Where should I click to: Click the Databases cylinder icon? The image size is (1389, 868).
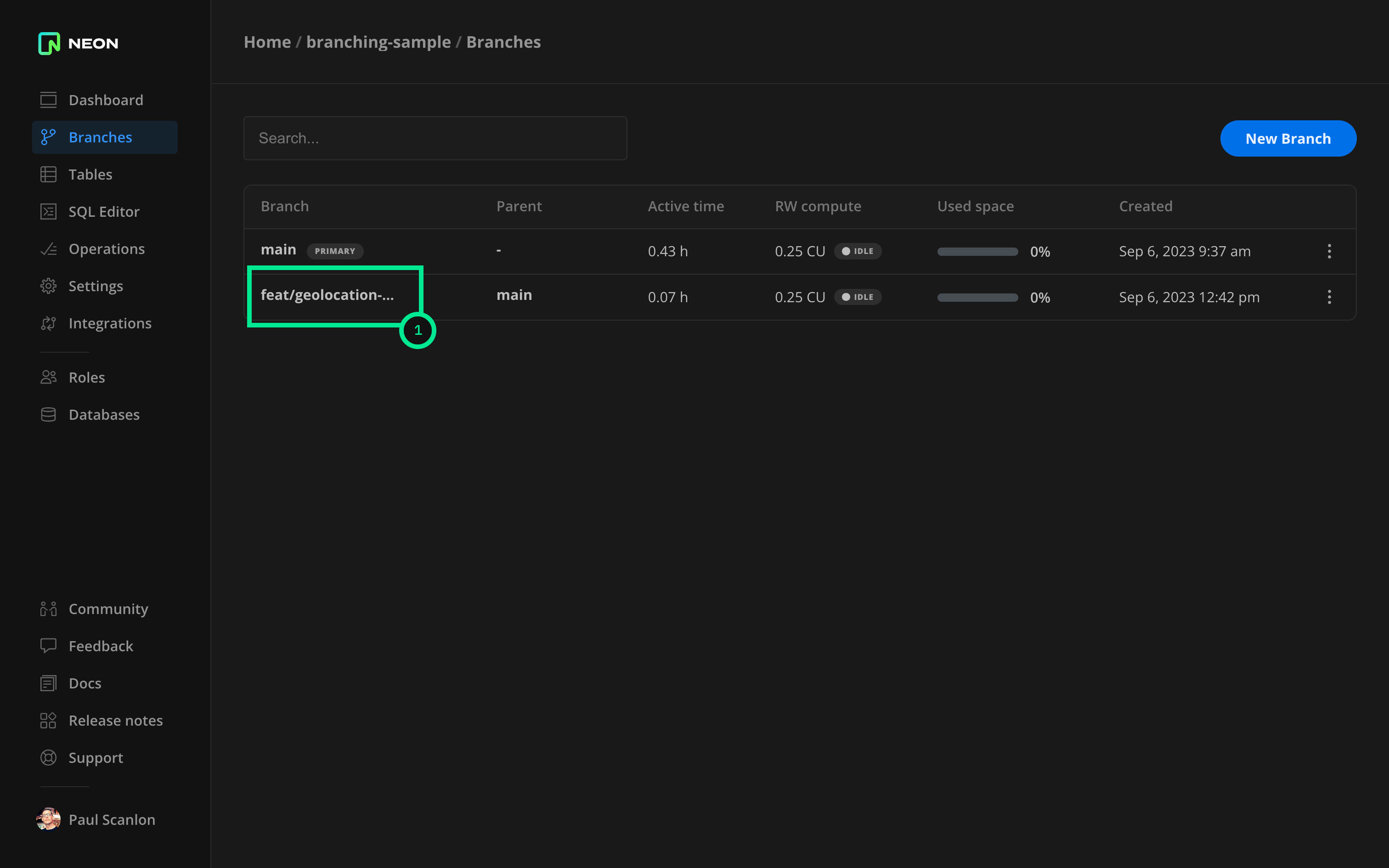(48, 414)
